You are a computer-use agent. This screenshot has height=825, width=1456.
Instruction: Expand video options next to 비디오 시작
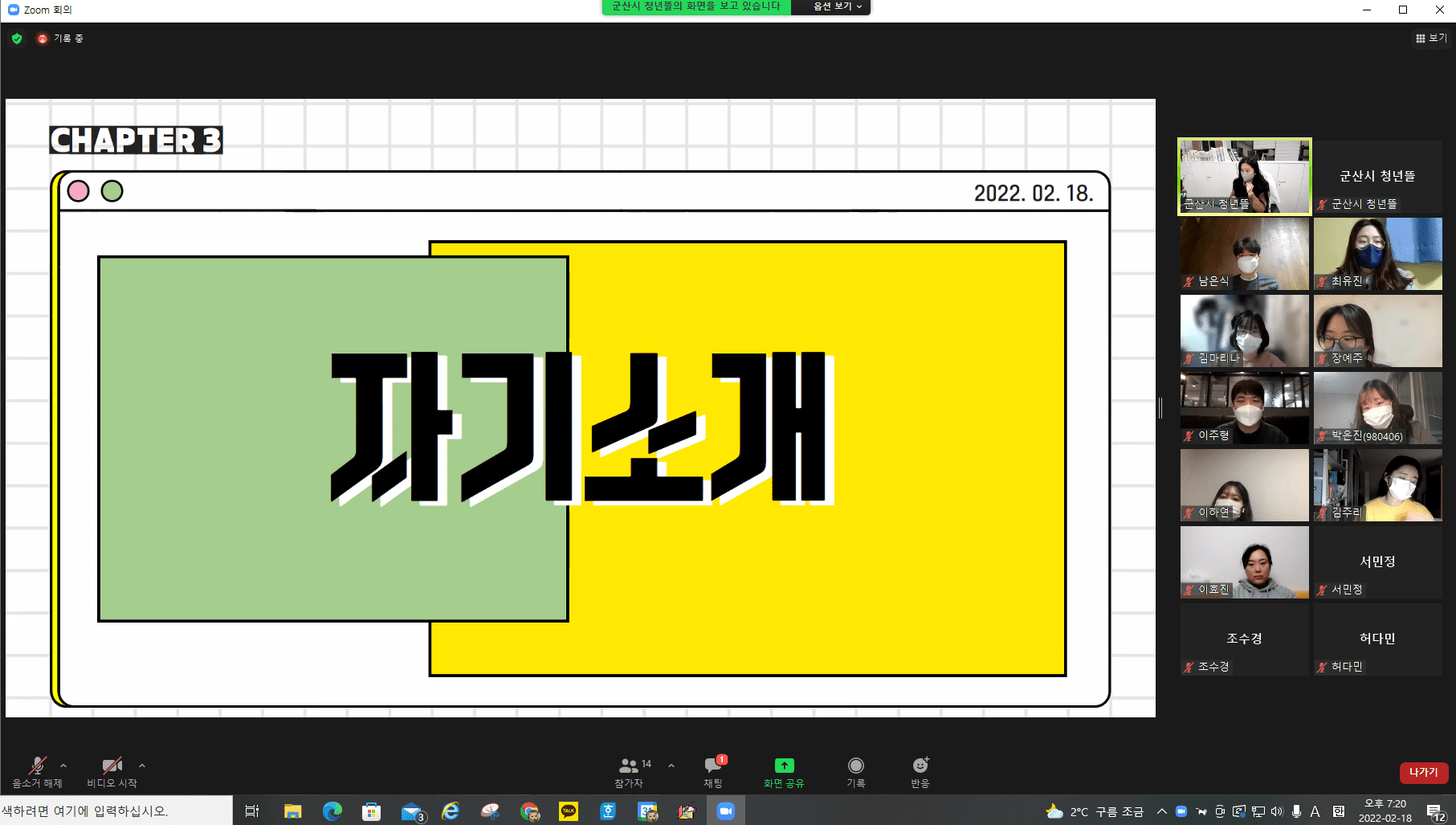pos(142,766)
